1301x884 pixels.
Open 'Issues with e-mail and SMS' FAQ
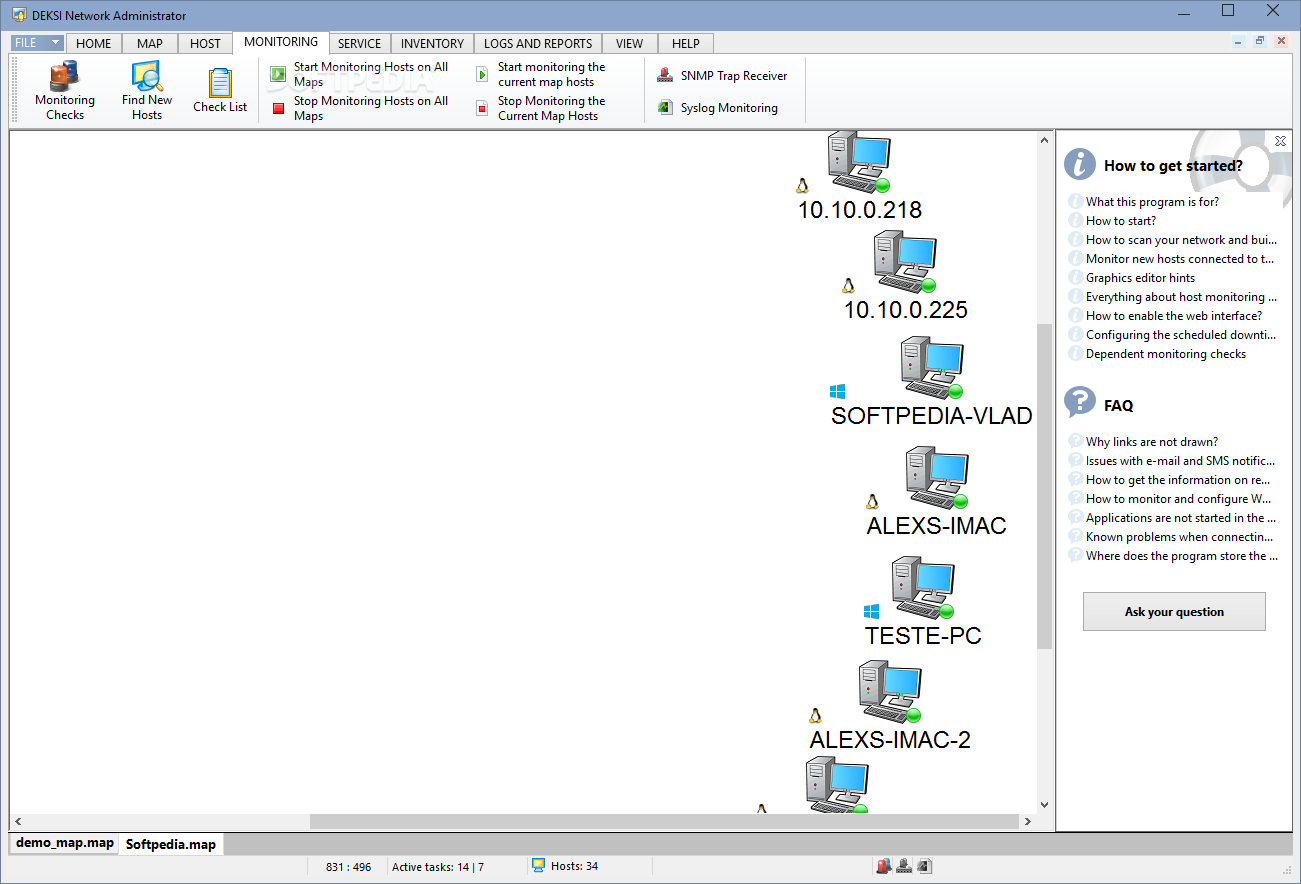click(x=1181, y=460)
